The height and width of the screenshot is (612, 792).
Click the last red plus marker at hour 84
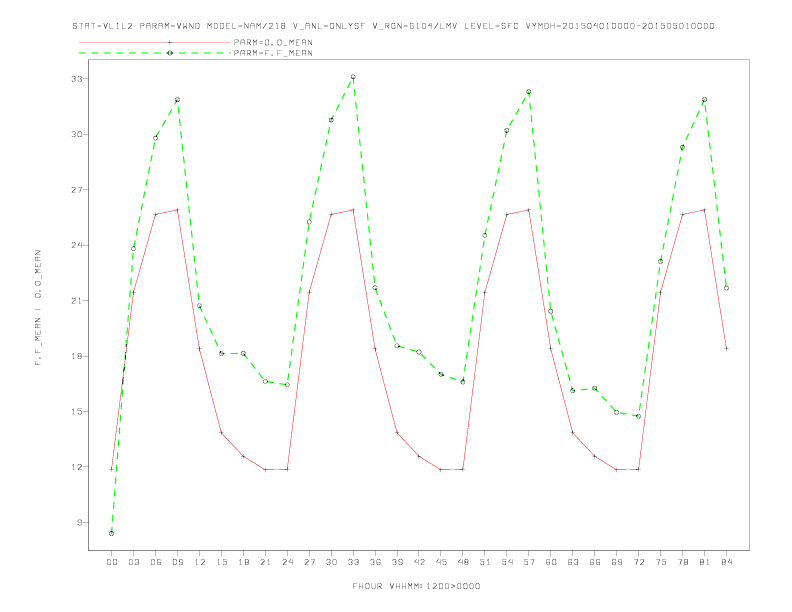pos(726,348)
